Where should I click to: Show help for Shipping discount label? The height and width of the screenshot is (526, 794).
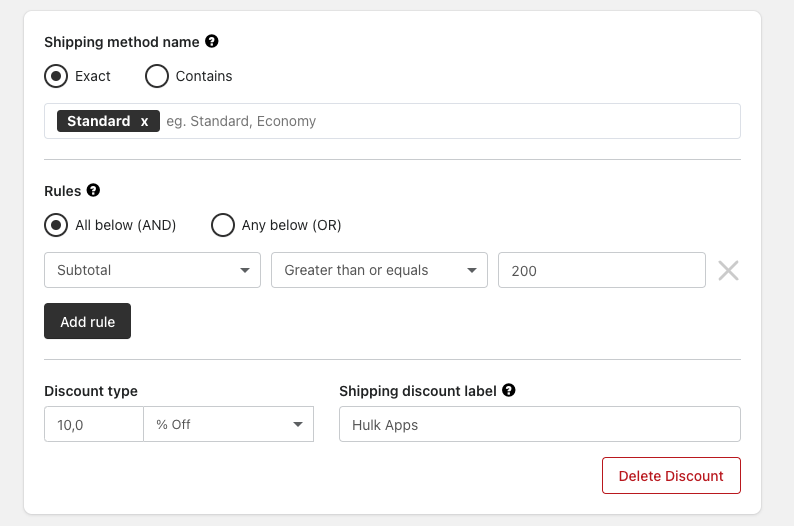509,390
